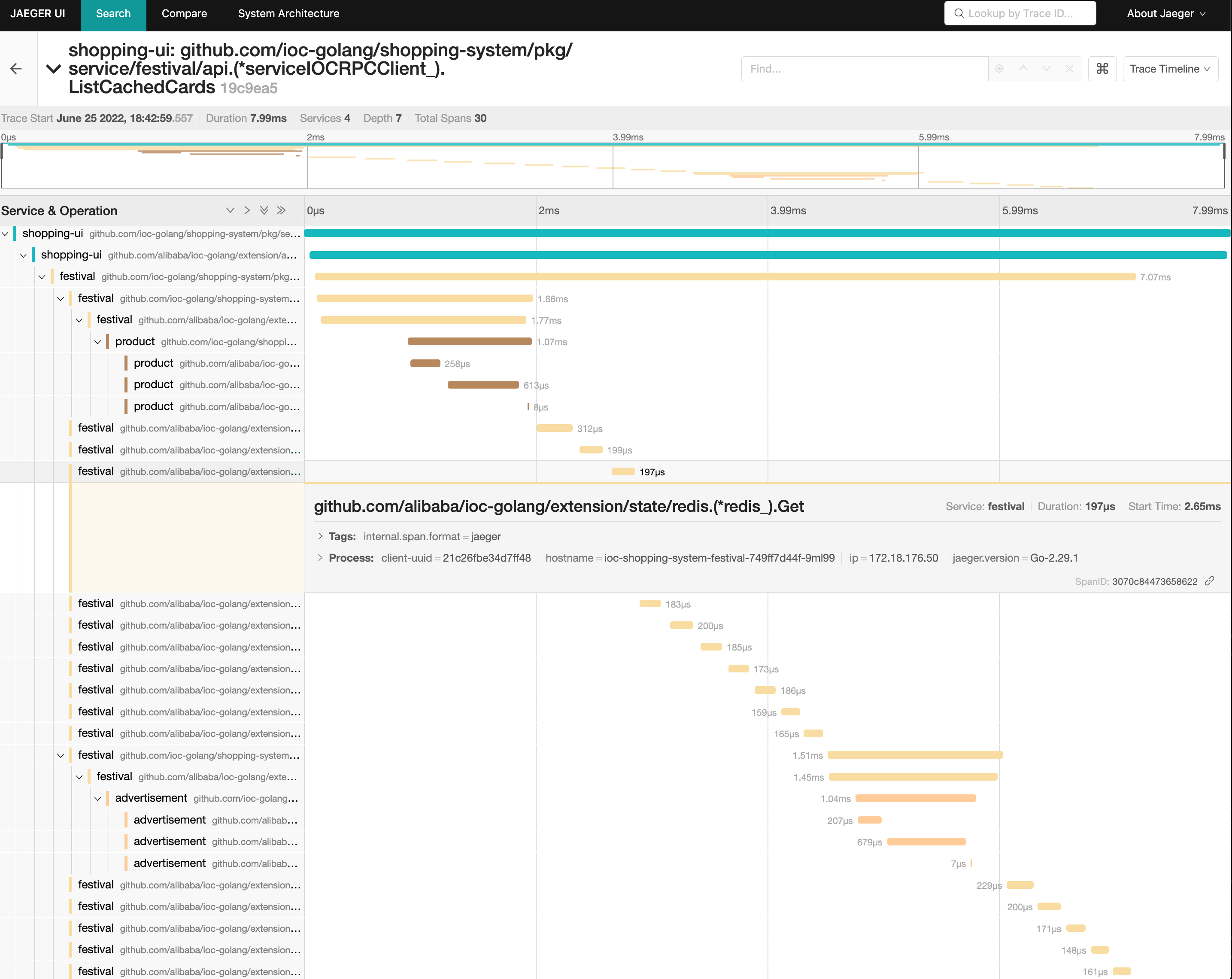Expand all spans using the double-down-chevron icon
Screen dimensions: 1232x979
coord(264,210)
